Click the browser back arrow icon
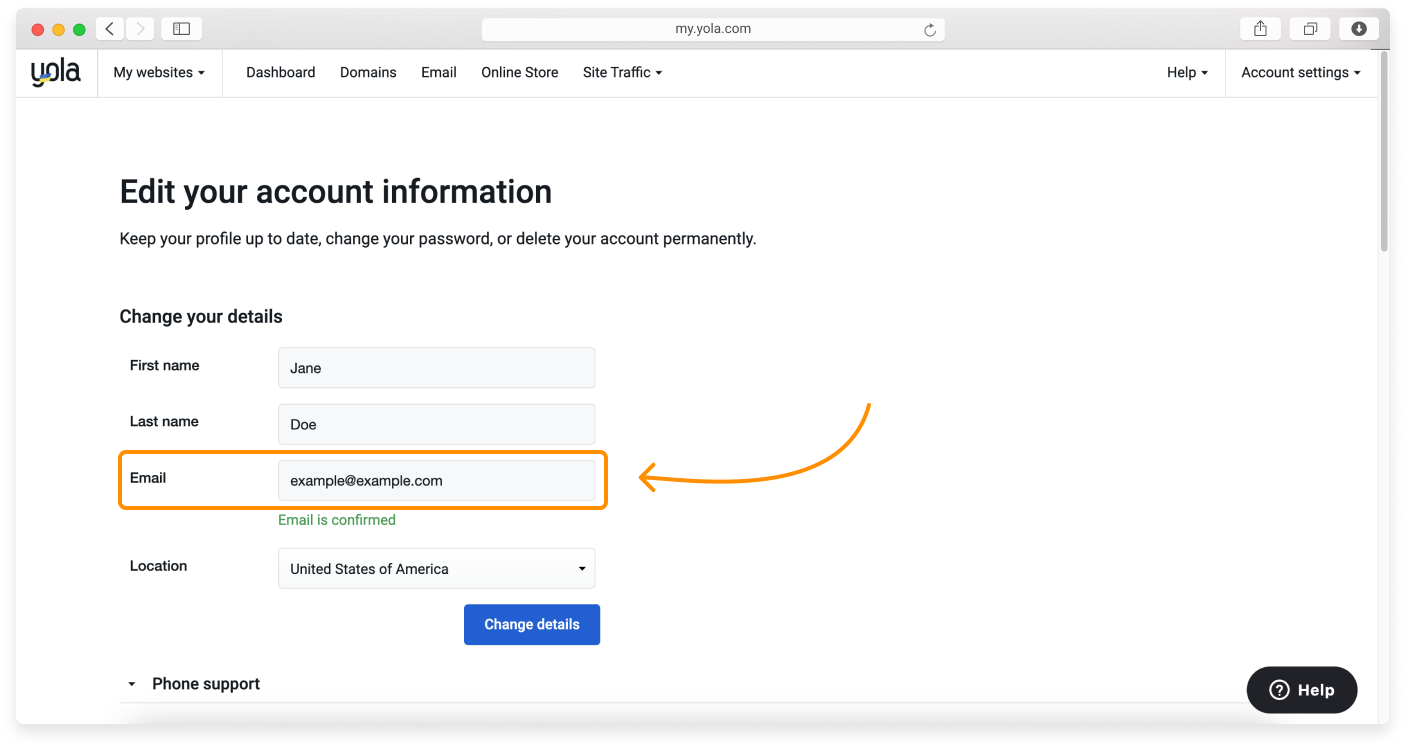 click(110, 28)
